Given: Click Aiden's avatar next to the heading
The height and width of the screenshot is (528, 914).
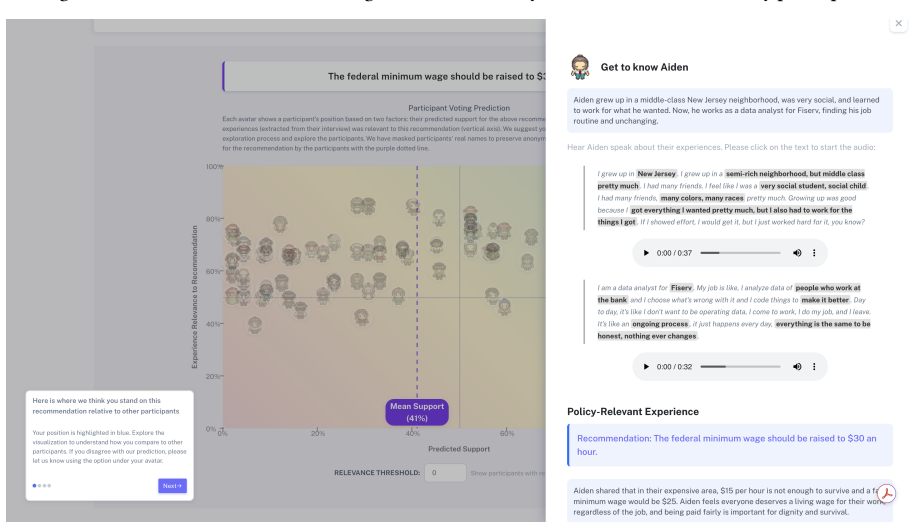Looking at the screenshot, I should (x=580, y=67).
